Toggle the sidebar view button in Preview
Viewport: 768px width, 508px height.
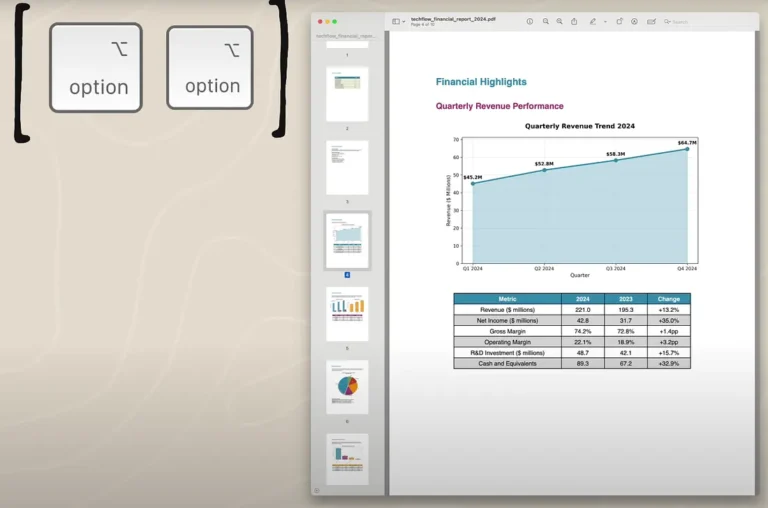point(396,22)
